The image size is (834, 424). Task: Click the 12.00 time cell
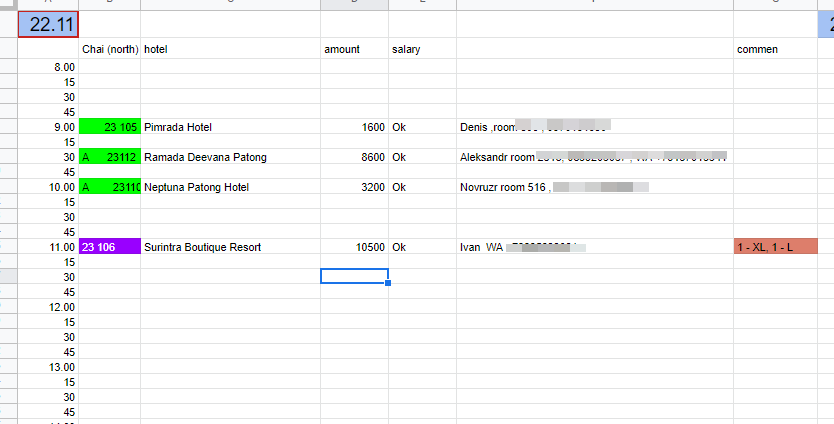coord(48,307)
